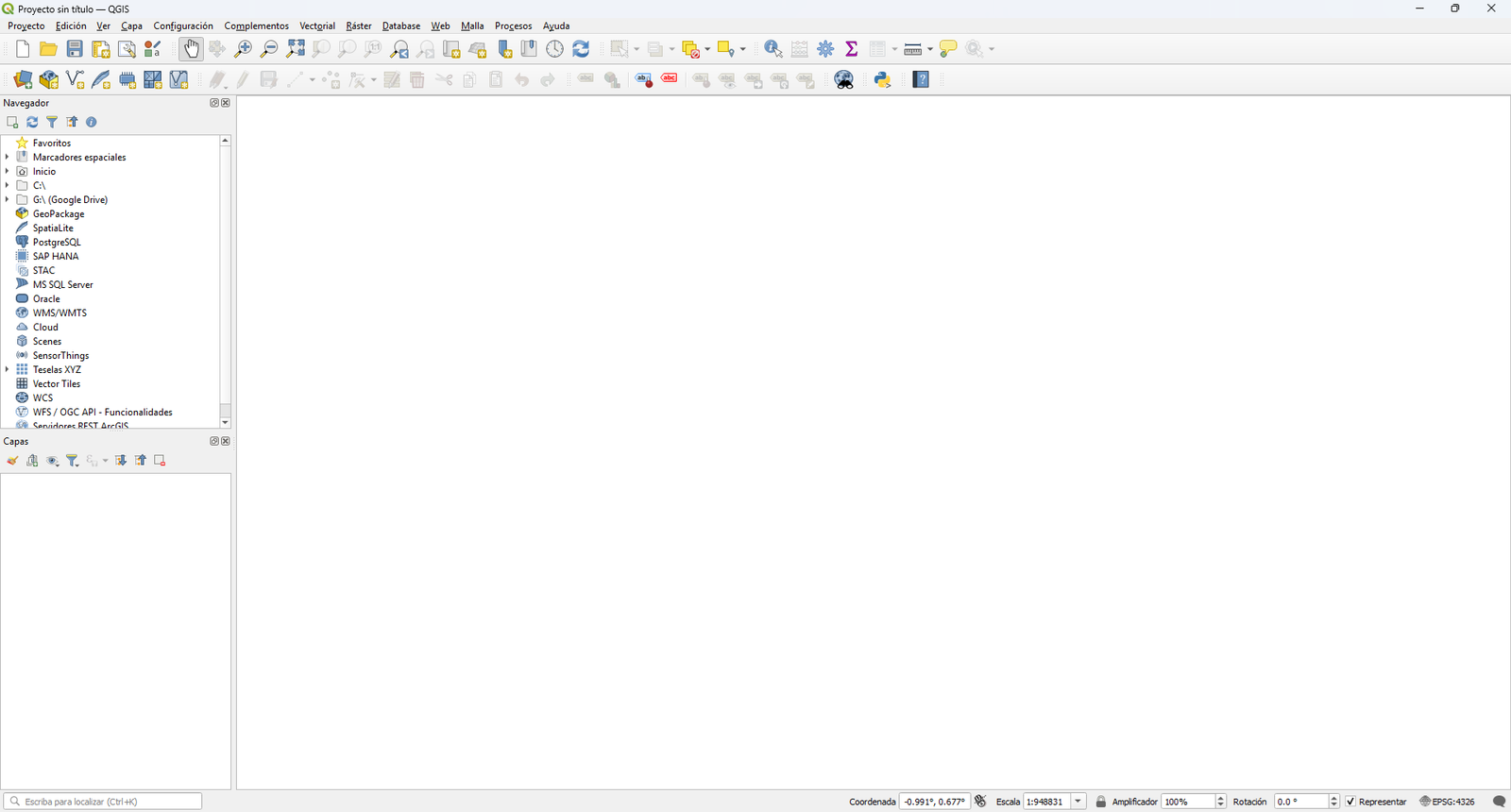Image resolution: width=1511 pixels, height=812 pixels.
Task: Click the Coordenada input field
Action: [935, 802]
